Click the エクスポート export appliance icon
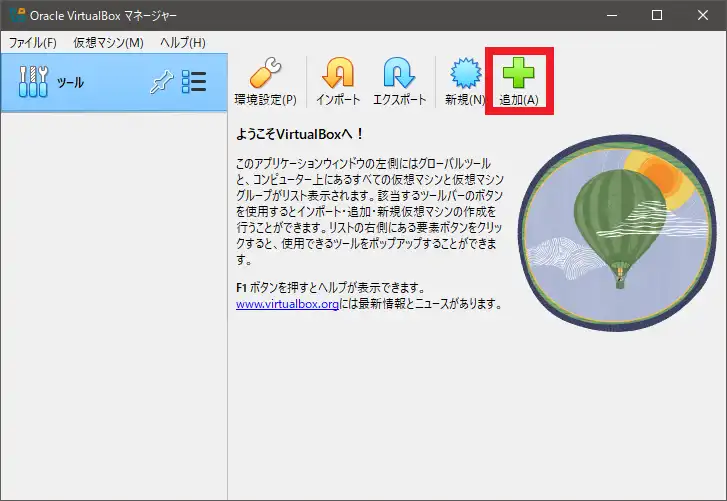Viewport: 727px width, 501px height. (399, 82)
